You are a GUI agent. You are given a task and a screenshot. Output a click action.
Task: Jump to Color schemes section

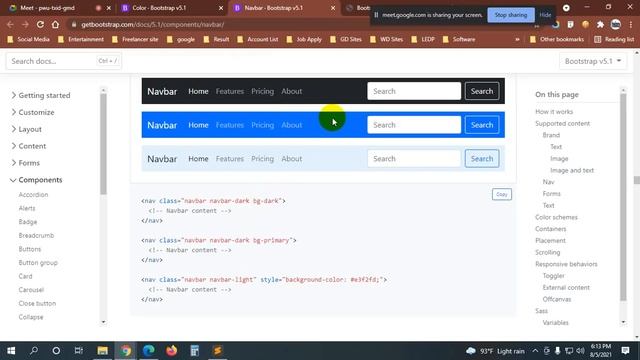point(556,217)
